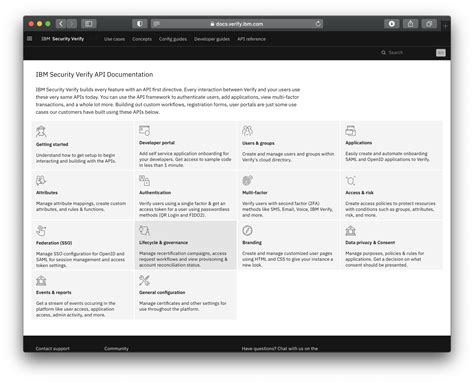Screen dimensions: 474x383
Task: Open the Data privacy & Consent icon
Action: coord(351,230)
